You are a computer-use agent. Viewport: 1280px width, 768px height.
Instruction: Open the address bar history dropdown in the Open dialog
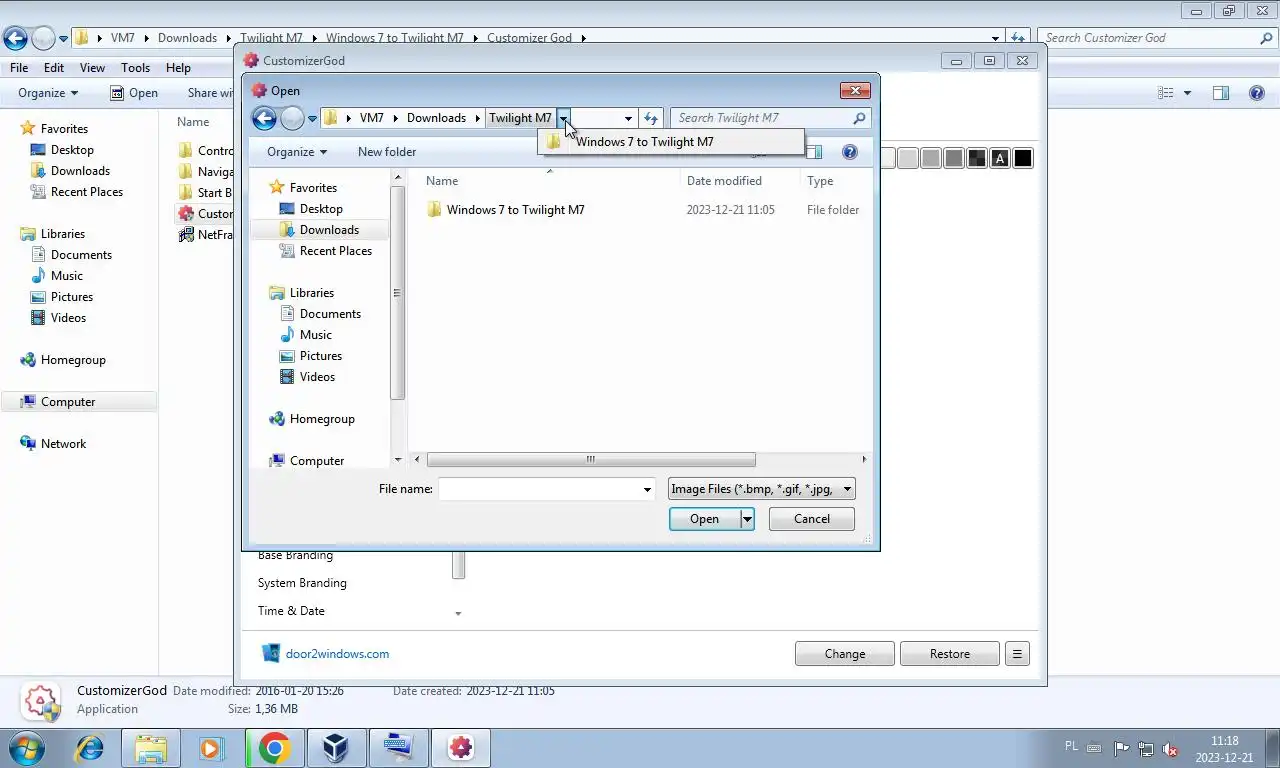coord(628,118)
